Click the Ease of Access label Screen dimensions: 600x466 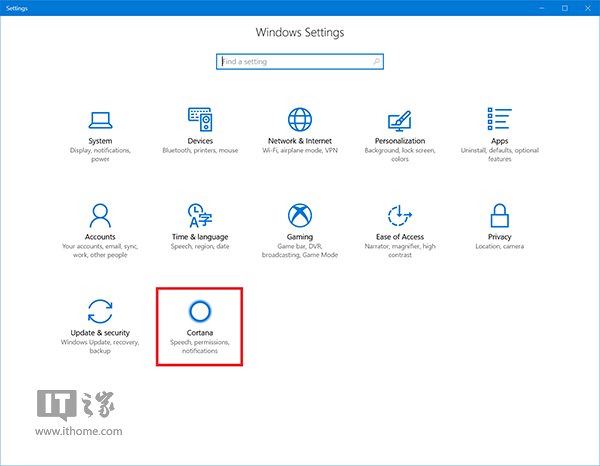pos(400,237)
